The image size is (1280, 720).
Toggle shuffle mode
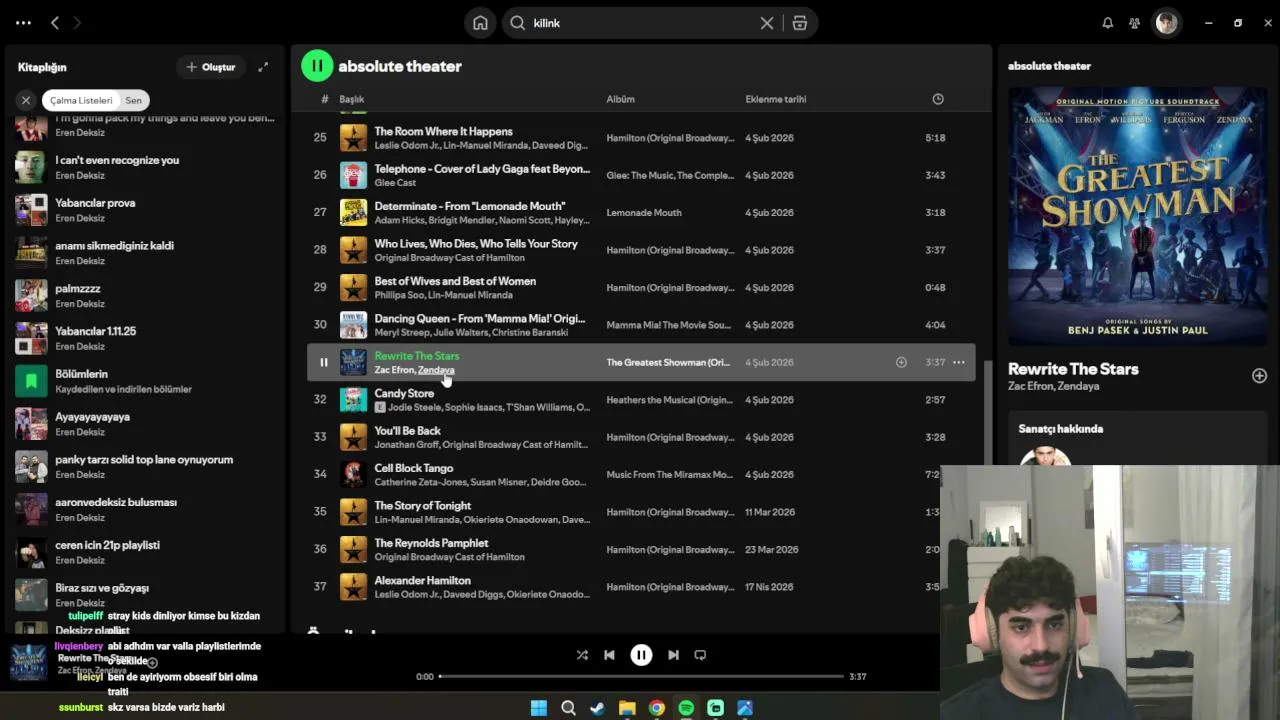tap(582, 655)
